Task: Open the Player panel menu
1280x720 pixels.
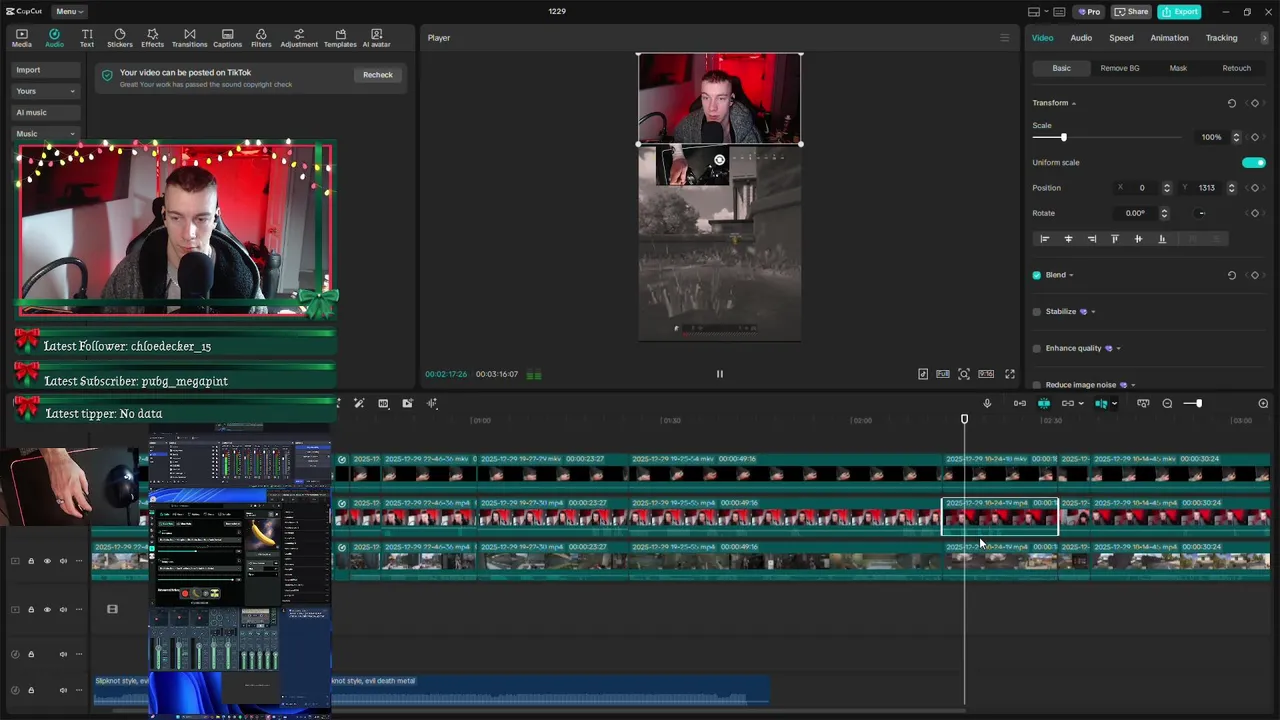Action: pos(1005,38)
